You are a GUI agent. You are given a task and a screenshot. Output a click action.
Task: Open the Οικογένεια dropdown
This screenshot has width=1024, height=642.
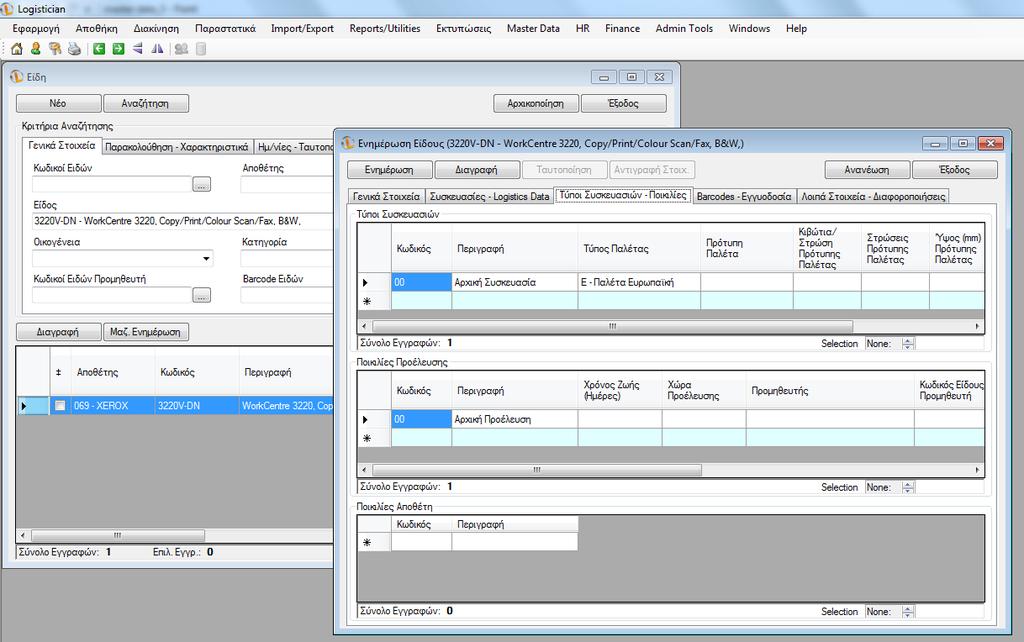tap(206, 259)
